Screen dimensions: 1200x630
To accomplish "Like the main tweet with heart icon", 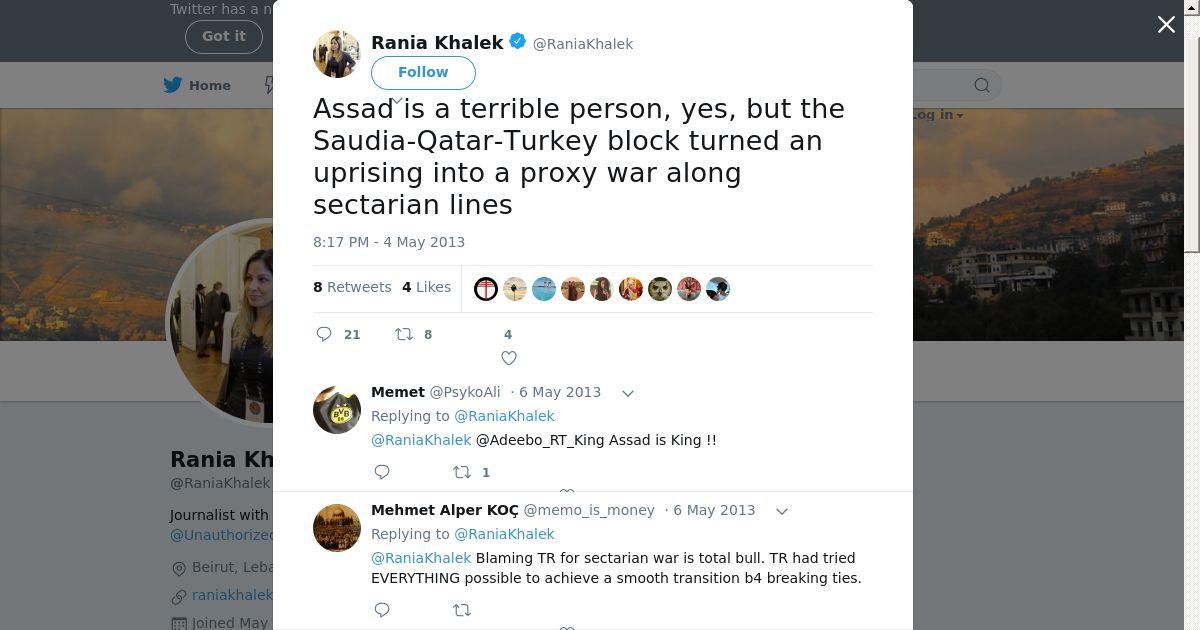I will coord(508,358).
